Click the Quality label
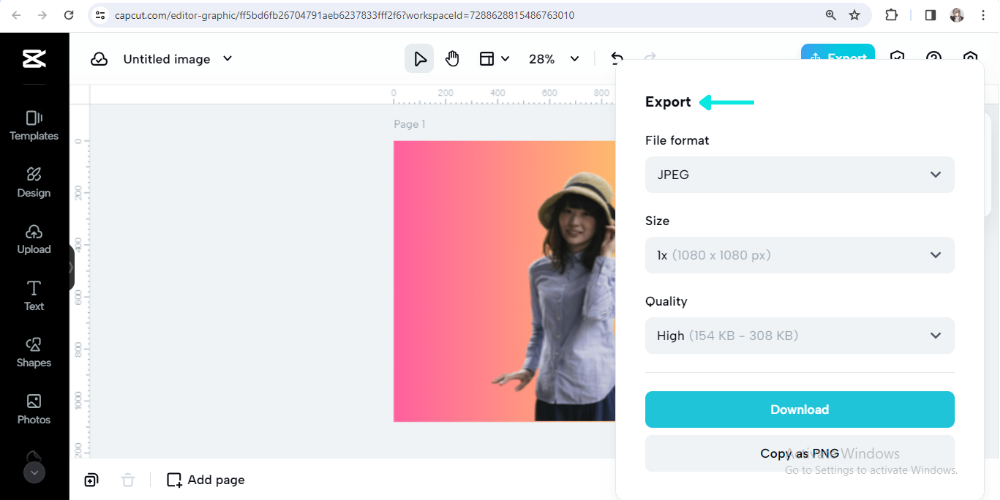 coord(666,301)
